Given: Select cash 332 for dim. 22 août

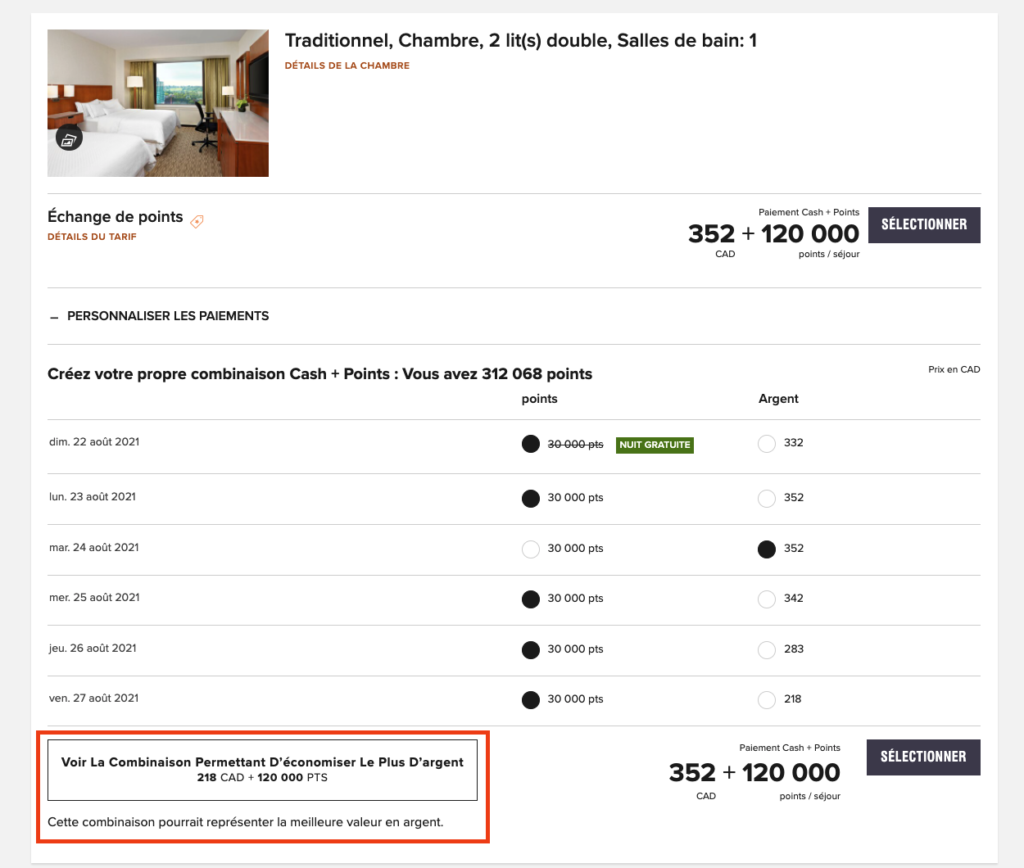Looking at the screenshot, I should coord(767,444).
